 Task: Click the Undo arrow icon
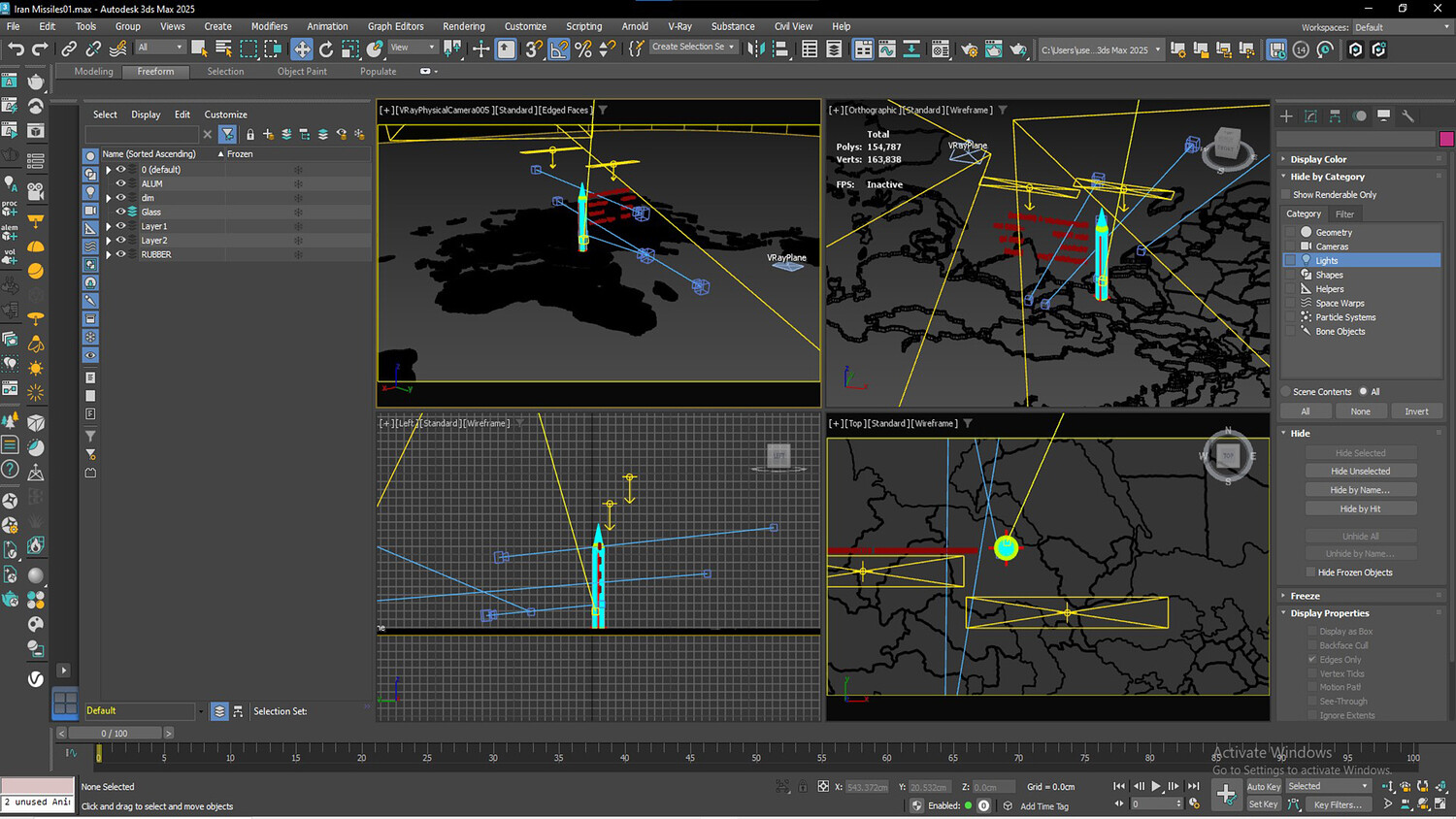pyautogui.click(x=16, y=49)
